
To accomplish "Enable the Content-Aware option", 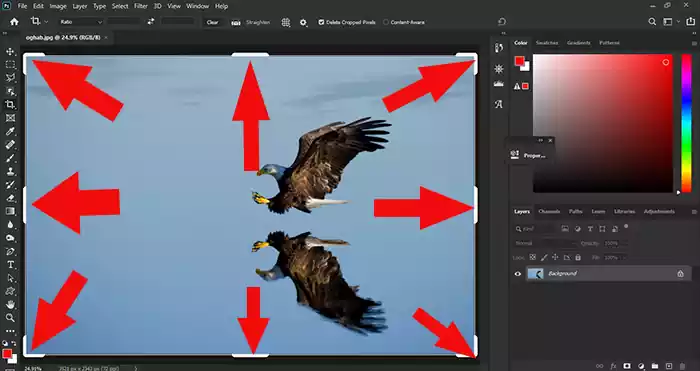I will [386, 22].
